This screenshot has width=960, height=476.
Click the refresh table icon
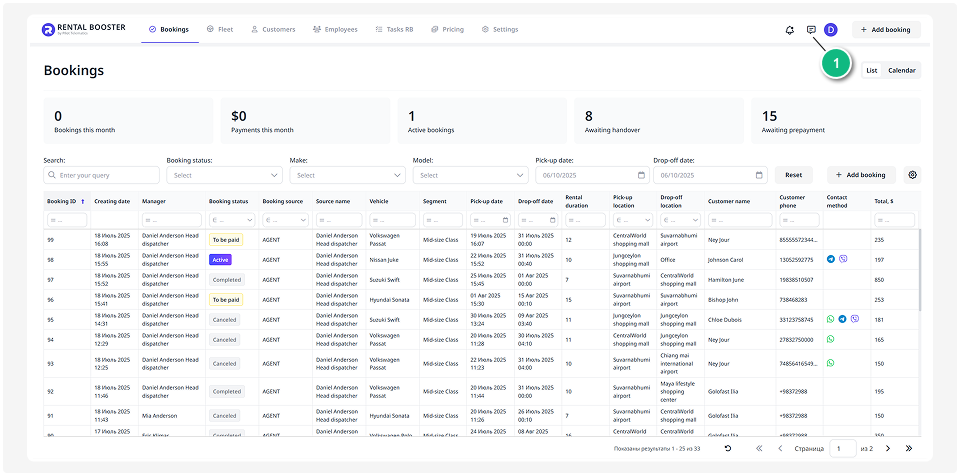pos(728,448)
